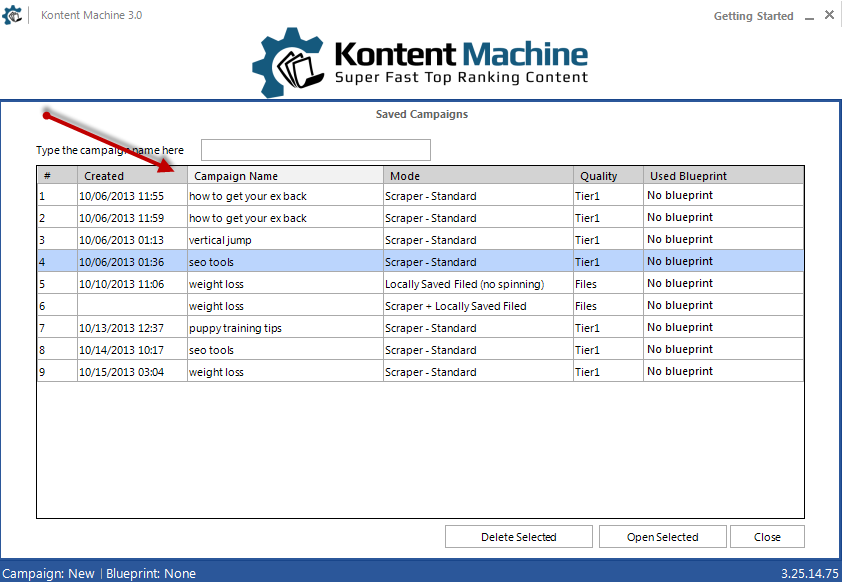Click 'Blueprint: None' in the status bar

click(151, 573)
